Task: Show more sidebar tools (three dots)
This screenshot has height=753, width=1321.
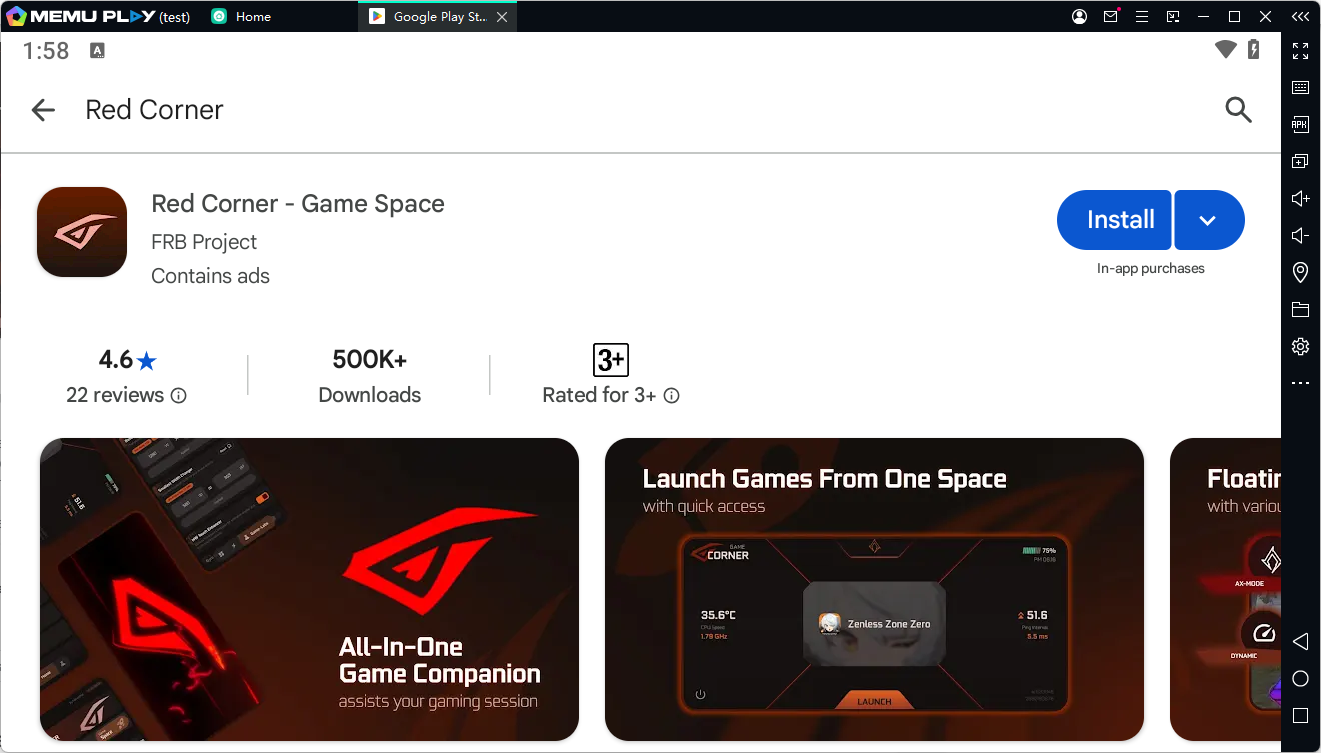Action: pyautogui.click(x=1300, y=383)
